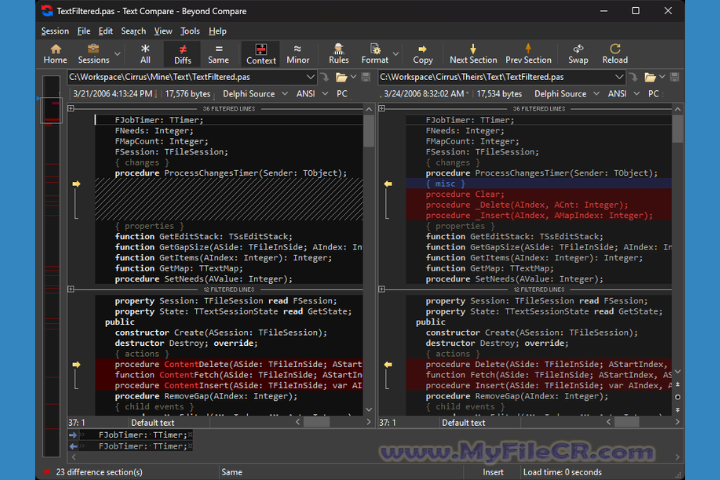This screenshot has width=720, height=480.
Task: Toggle Minor differences display
Action: point(298,54)
